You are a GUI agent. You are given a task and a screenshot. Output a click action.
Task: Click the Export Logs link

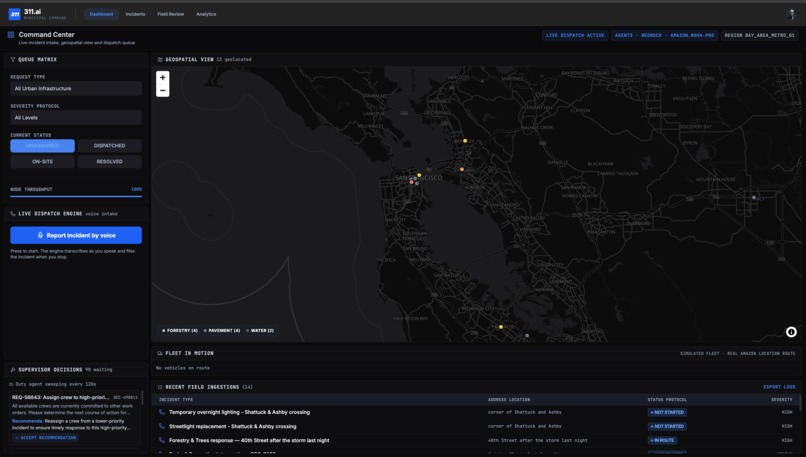779,387
